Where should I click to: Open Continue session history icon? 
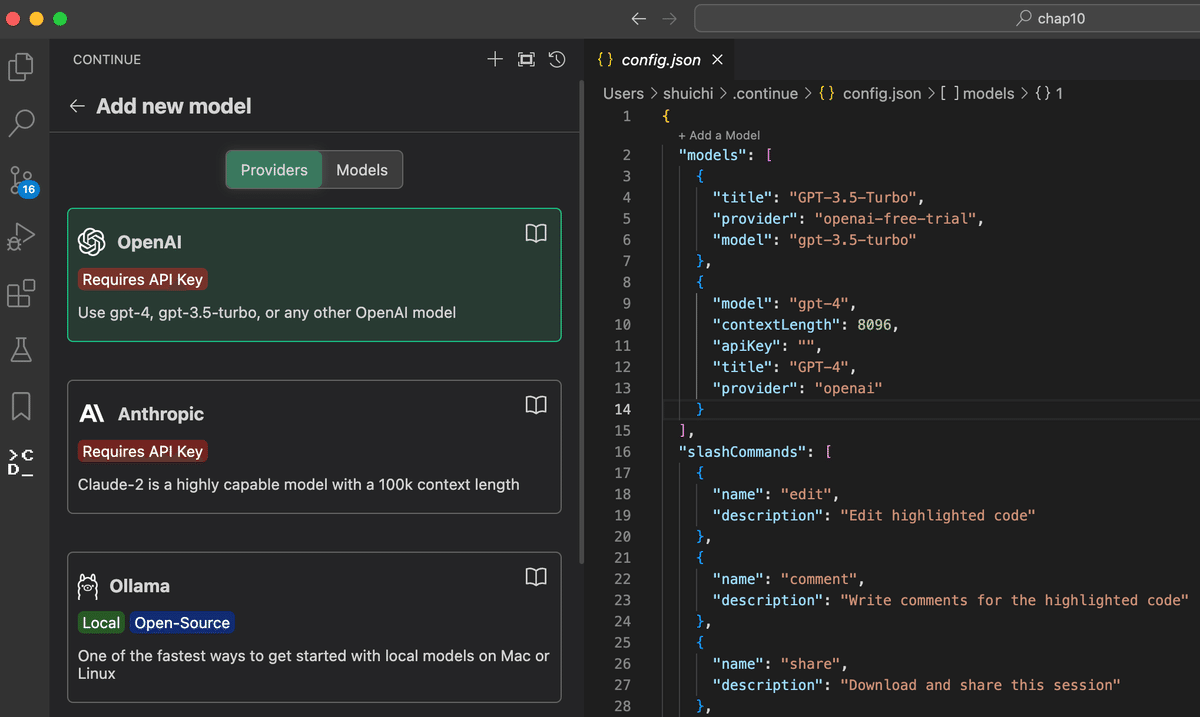pos(557,60)
